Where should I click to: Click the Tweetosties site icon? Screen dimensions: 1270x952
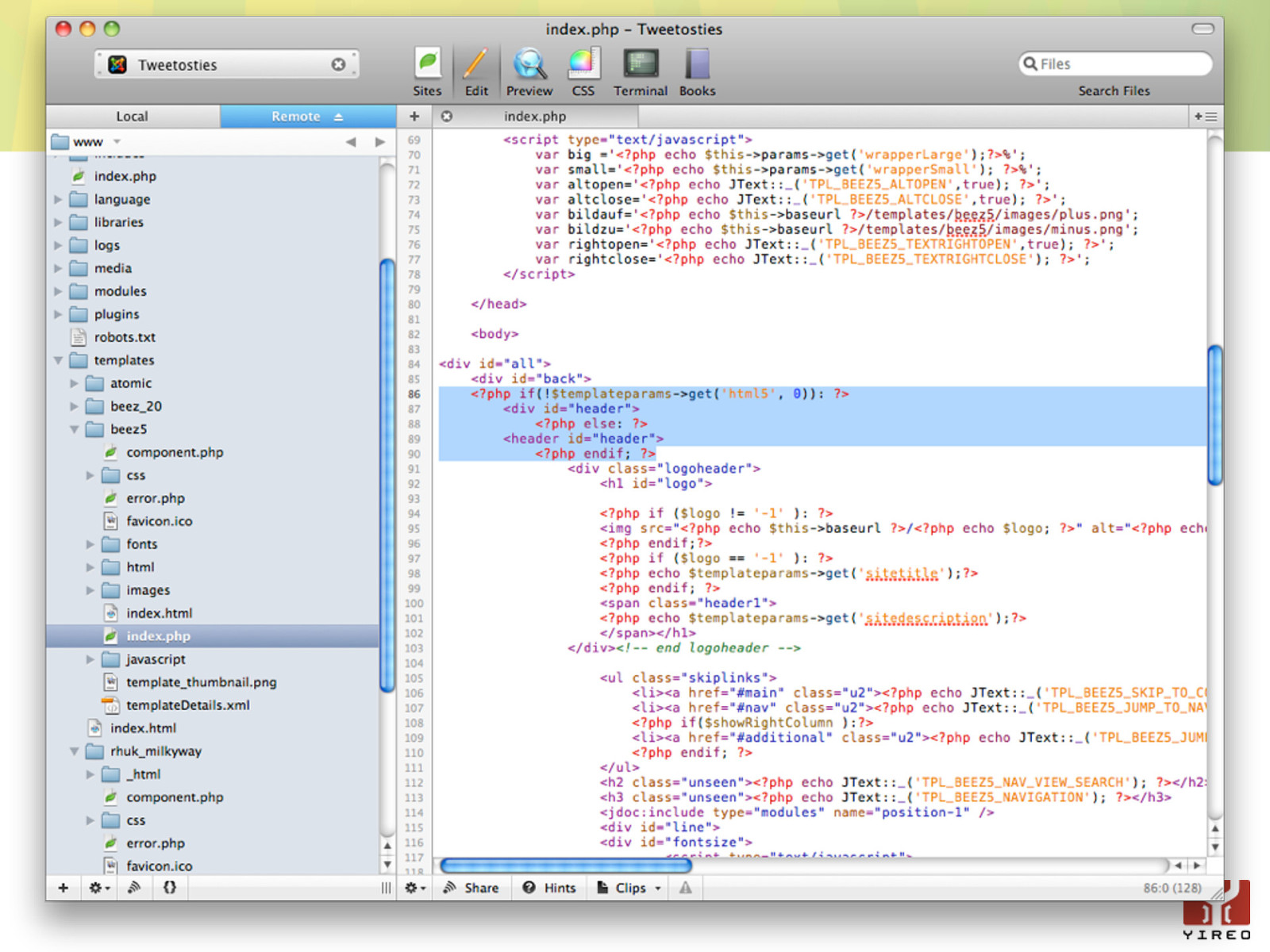tap(117, 64)
